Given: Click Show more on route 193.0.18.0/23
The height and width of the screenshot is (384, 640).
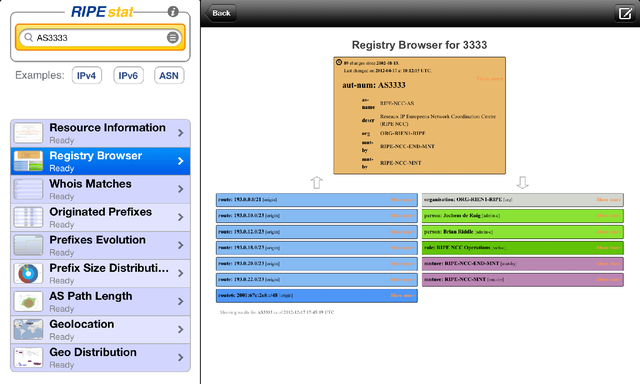Looking at the screenshot, I should click(x=402, y=247).
